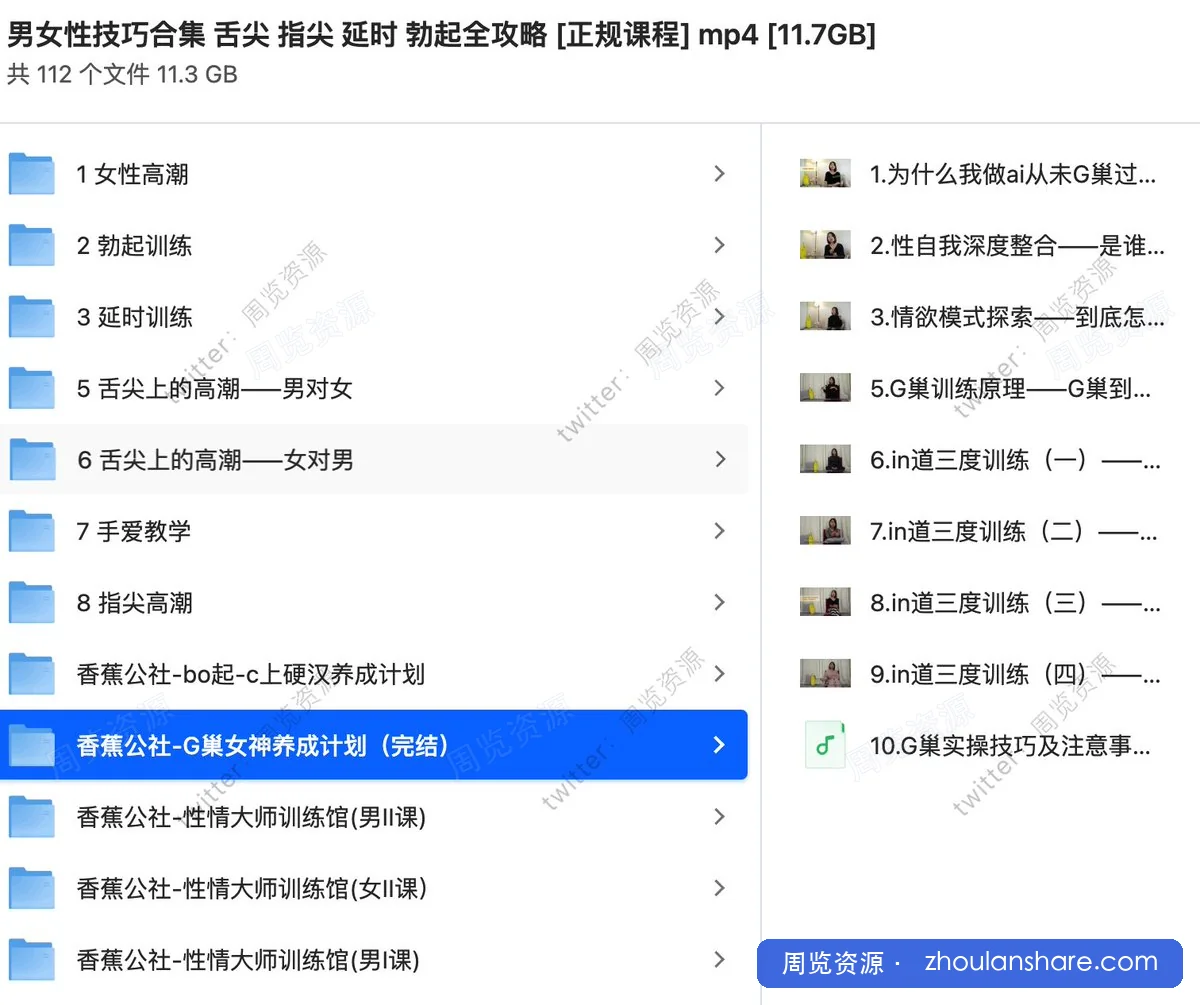
Task: Select folder name 3 延时训练
Action: (x=134, y=318)
